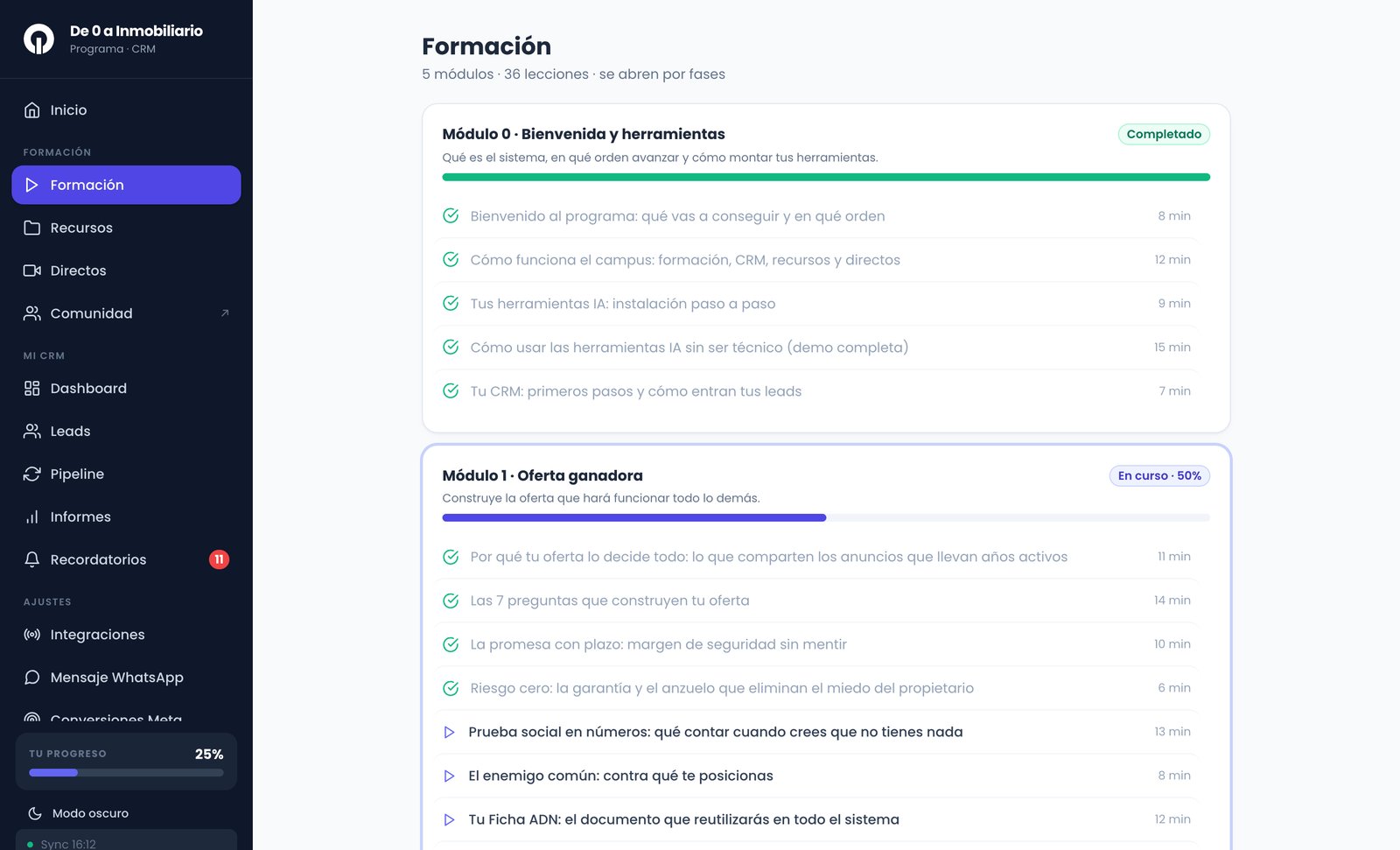Click the 15 min duration label
The height and width of the screenshot is (850, 1400).
[x=1172, y=348]
